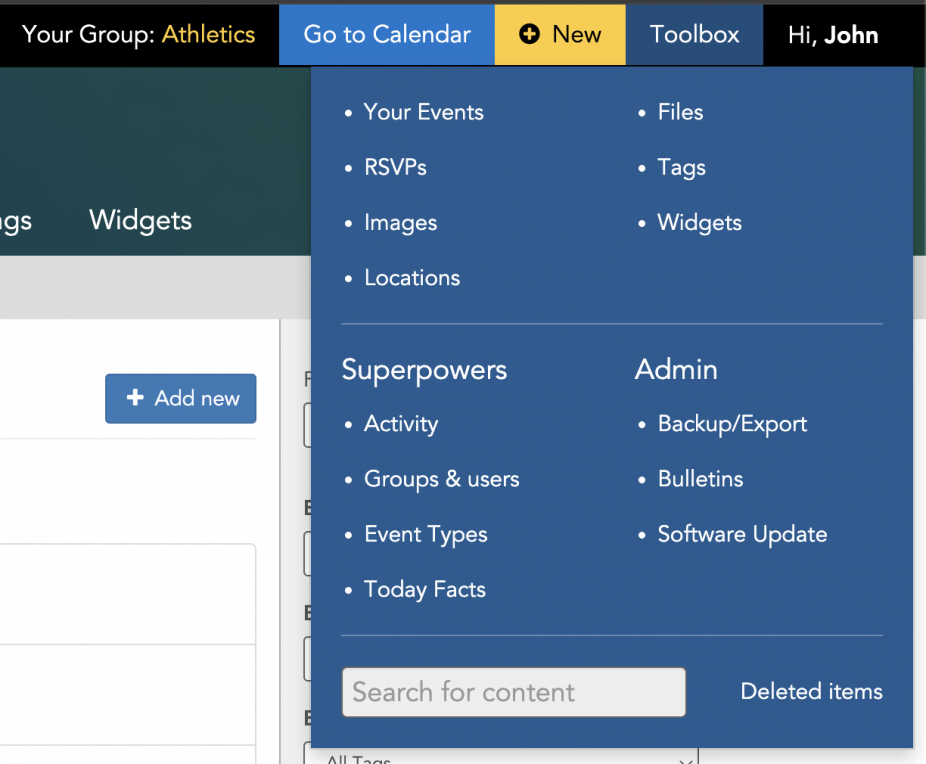Select Tags in the Toolbox menu
Viewport: 926px width, 764px height.
[681, 167]
